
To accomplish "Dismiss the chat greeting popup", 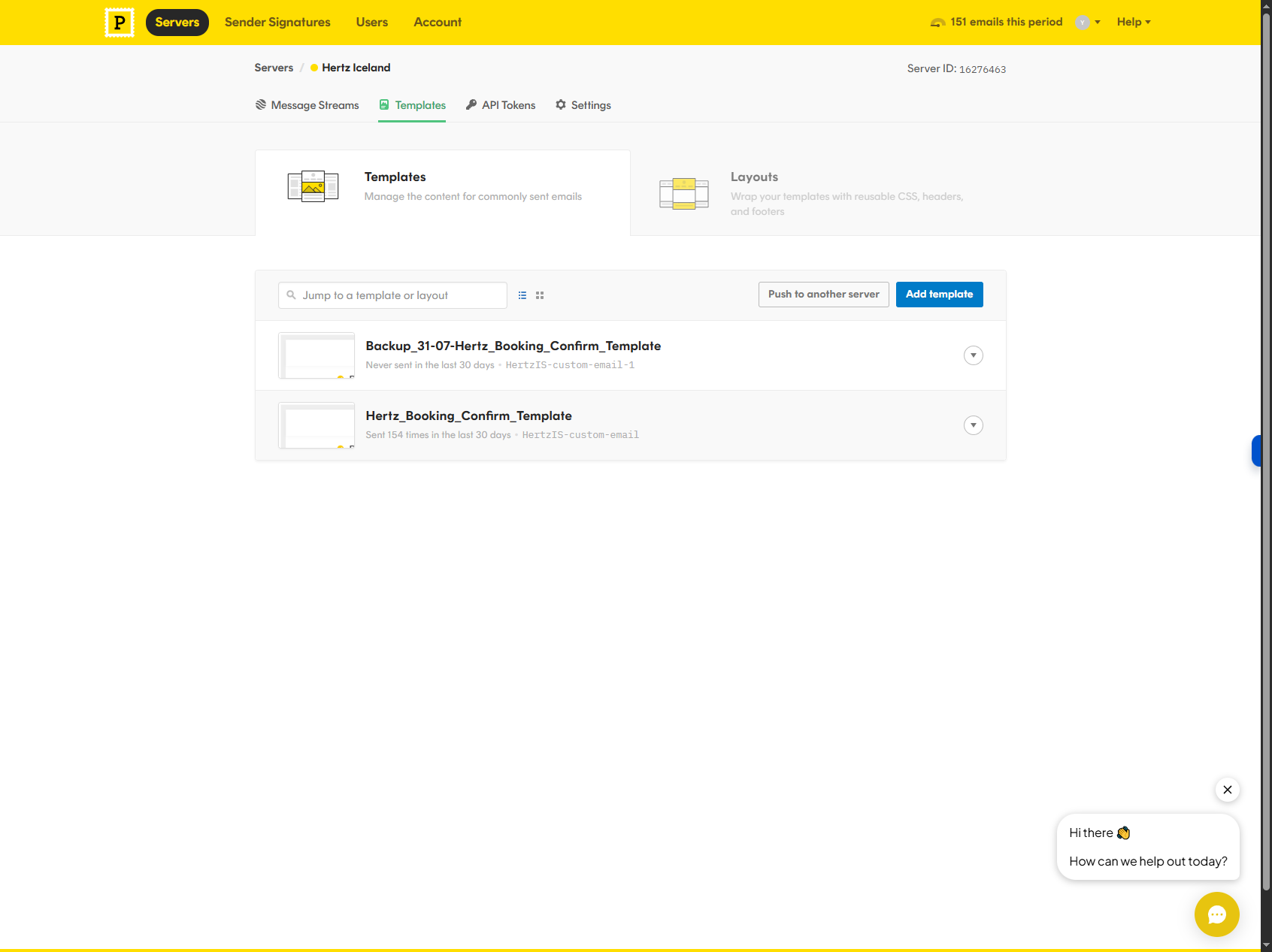I will (1227, 790).
